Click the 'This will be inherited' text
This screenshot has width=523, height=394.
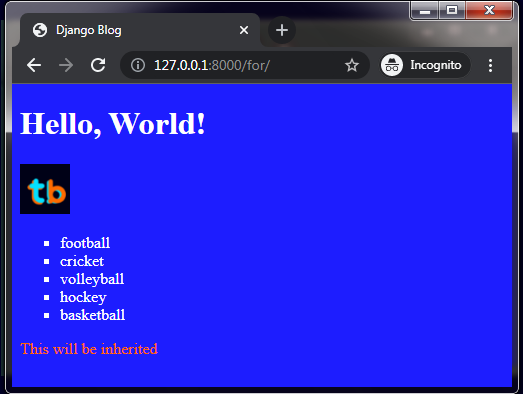click(x=89, y=349)
